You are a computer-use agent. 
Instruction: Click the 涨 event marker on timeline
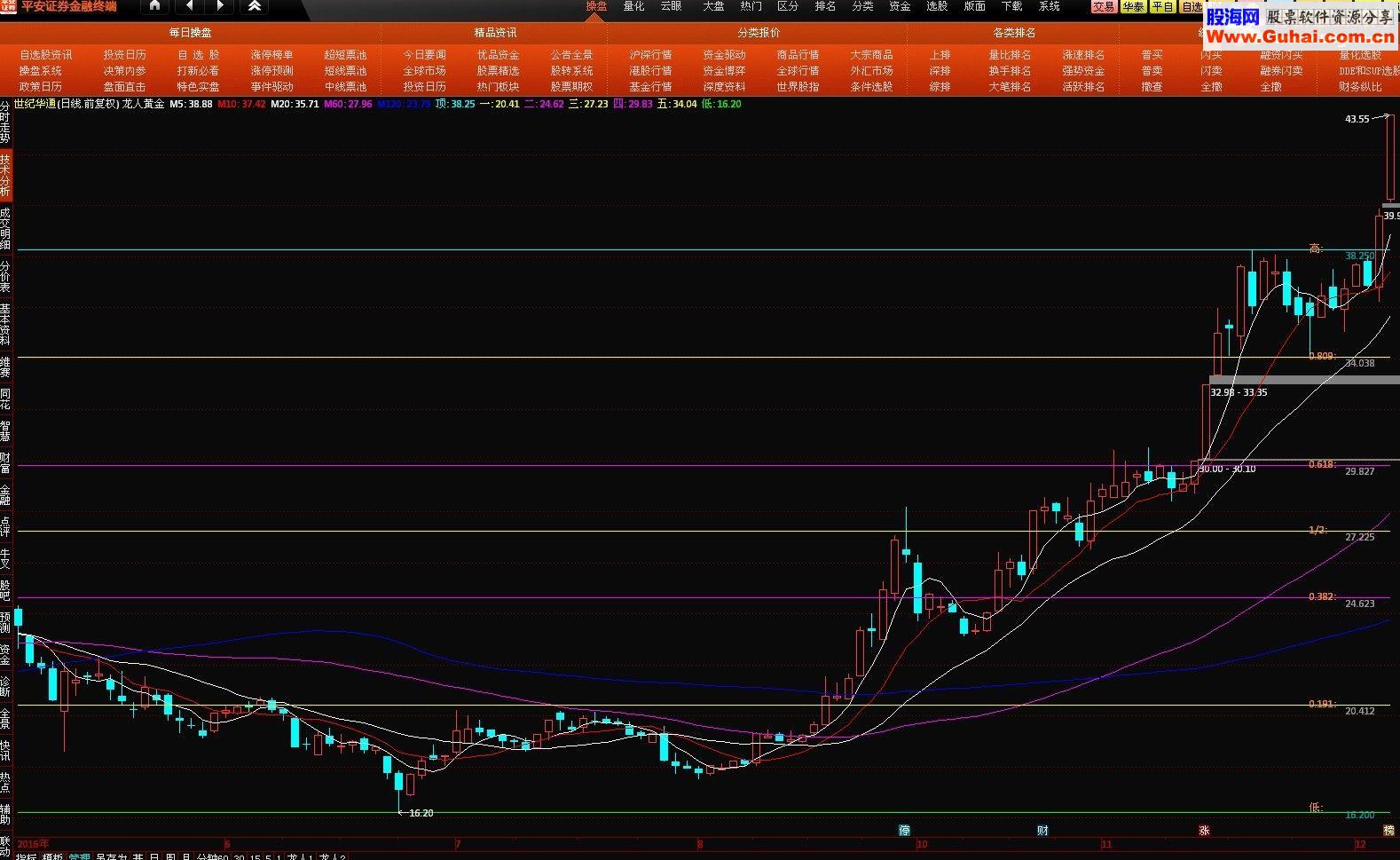1204,831
